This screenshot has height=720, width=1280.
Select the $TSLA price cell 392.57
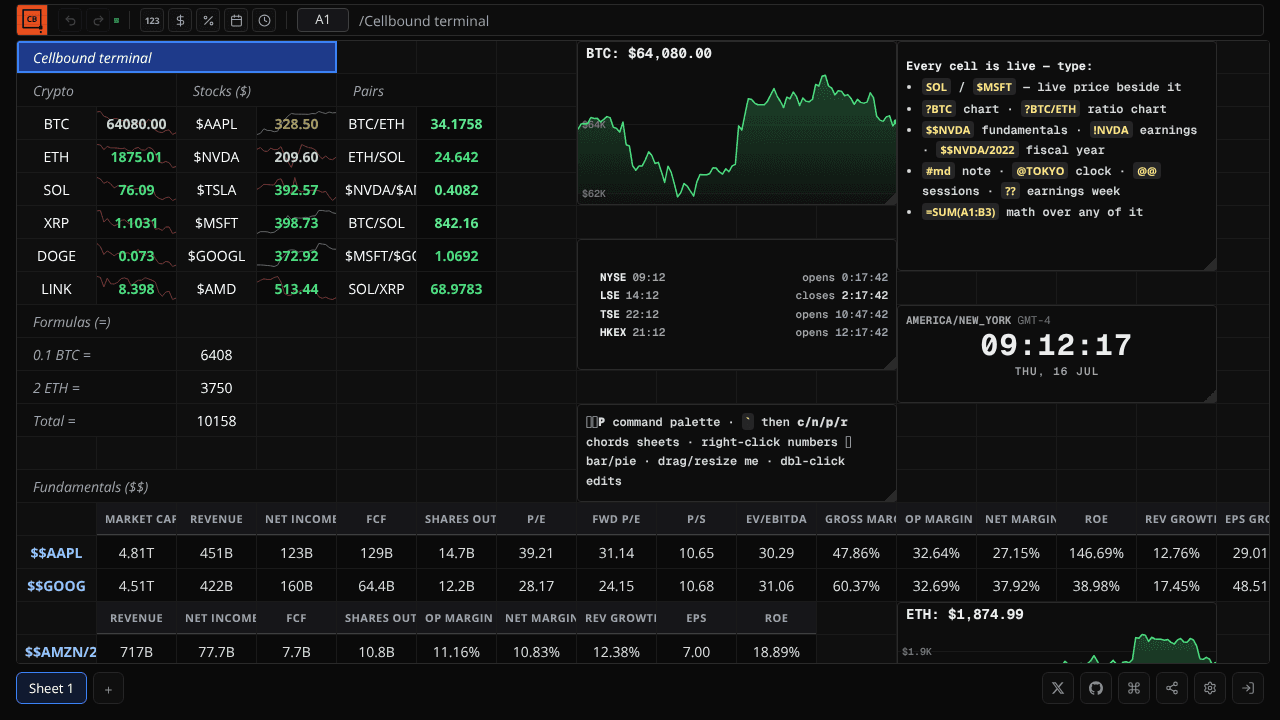(x=297, y=190)
